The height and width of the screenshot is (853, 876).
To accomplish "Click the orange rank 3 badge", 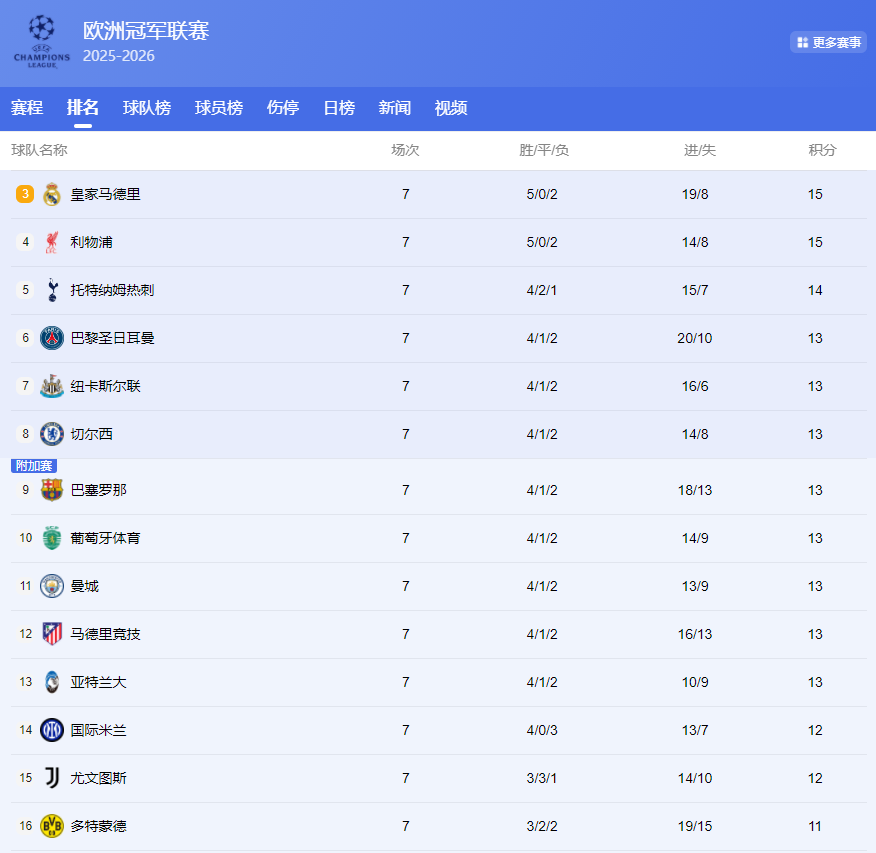I will coord(25,194).
